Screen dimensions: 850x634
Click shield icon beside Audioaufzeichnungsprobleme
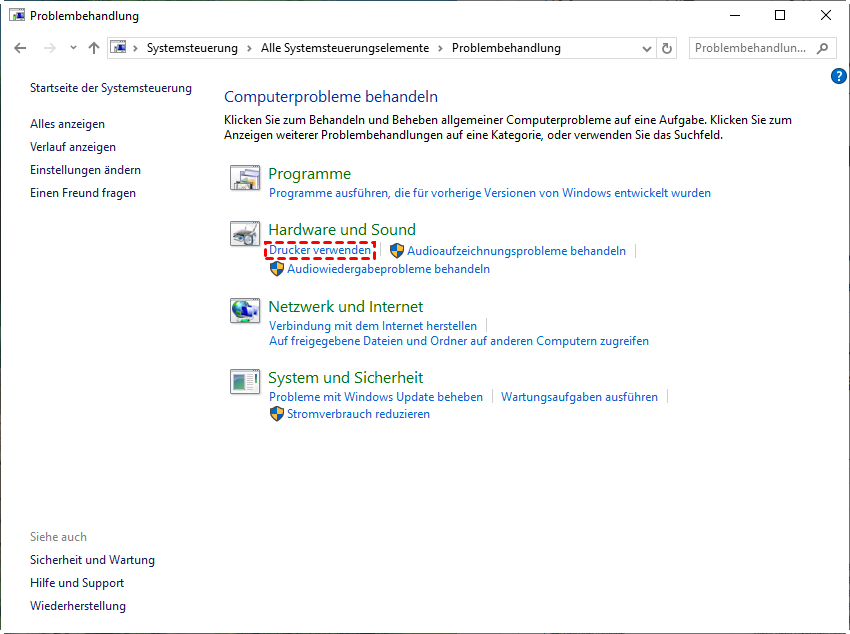pos(397,250)
